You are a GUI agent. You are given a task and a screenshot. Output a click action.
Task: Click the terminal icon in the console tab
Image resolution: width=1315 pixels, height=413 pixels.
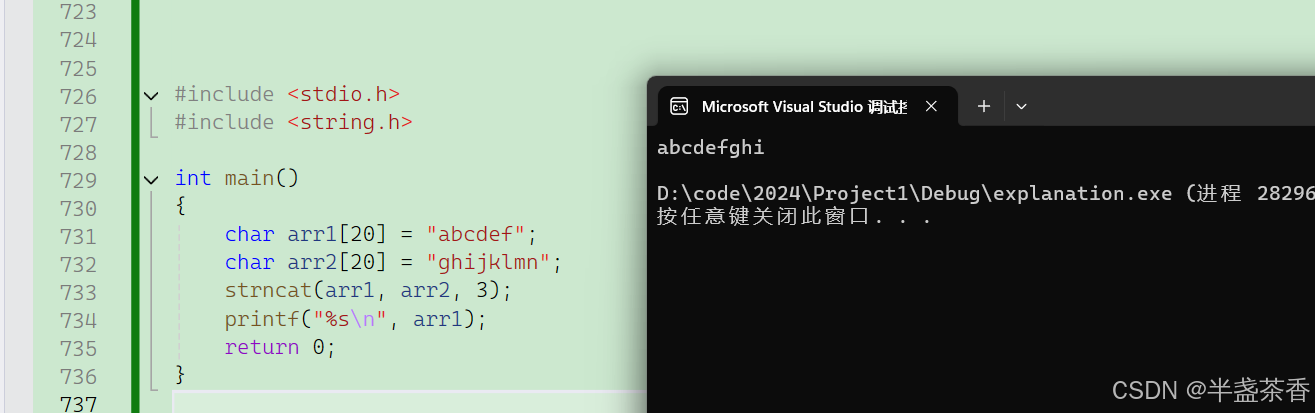tap(679, 106)
